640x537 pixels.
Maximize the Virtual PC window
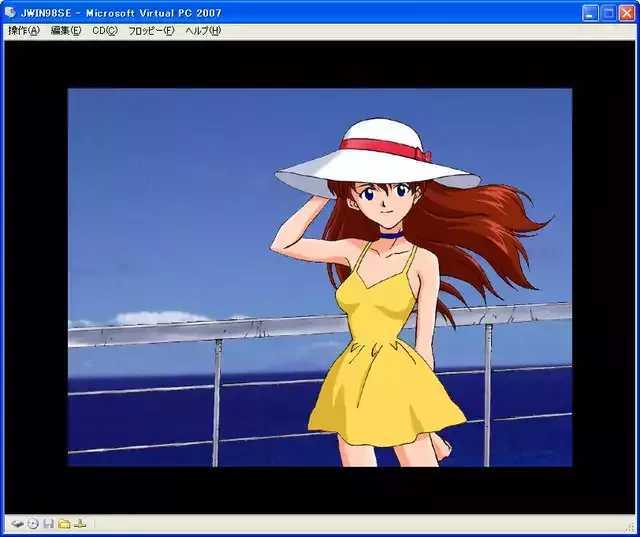[x=609, y=13]
